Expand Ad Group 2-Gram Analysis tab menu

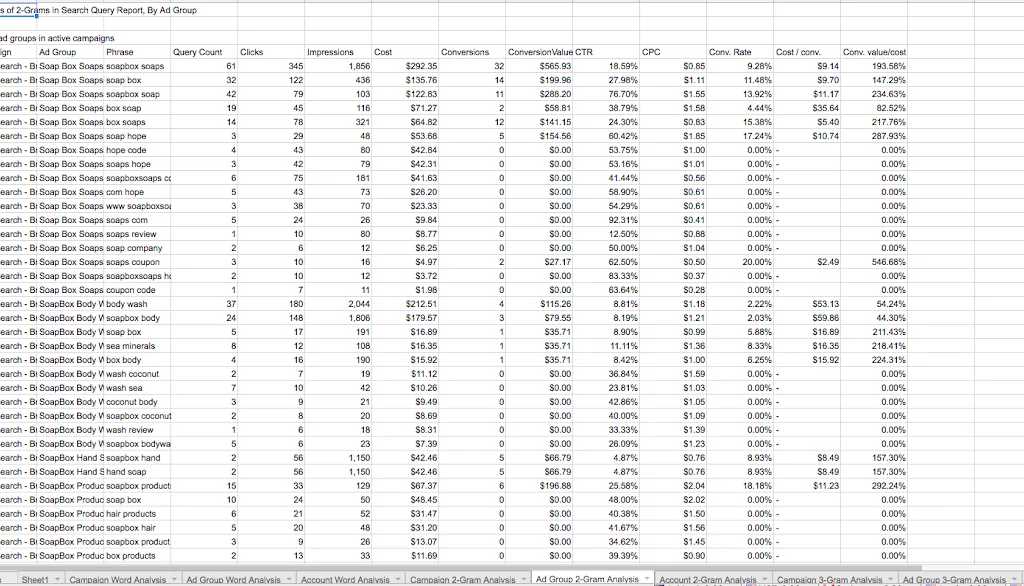pos(647,579)
